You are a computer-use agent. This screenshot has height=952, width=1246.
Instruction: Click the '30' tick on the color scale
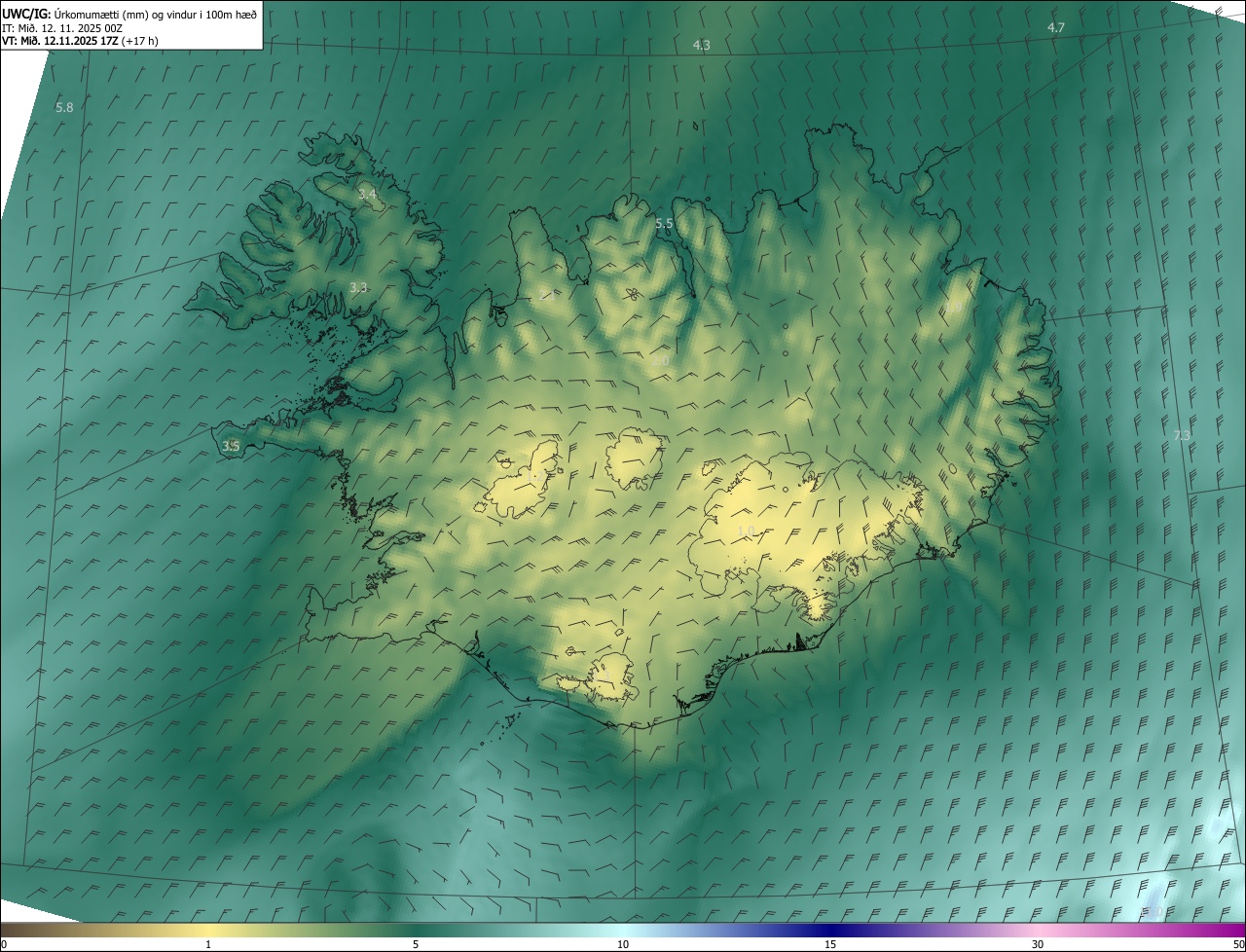(1038, 944)
